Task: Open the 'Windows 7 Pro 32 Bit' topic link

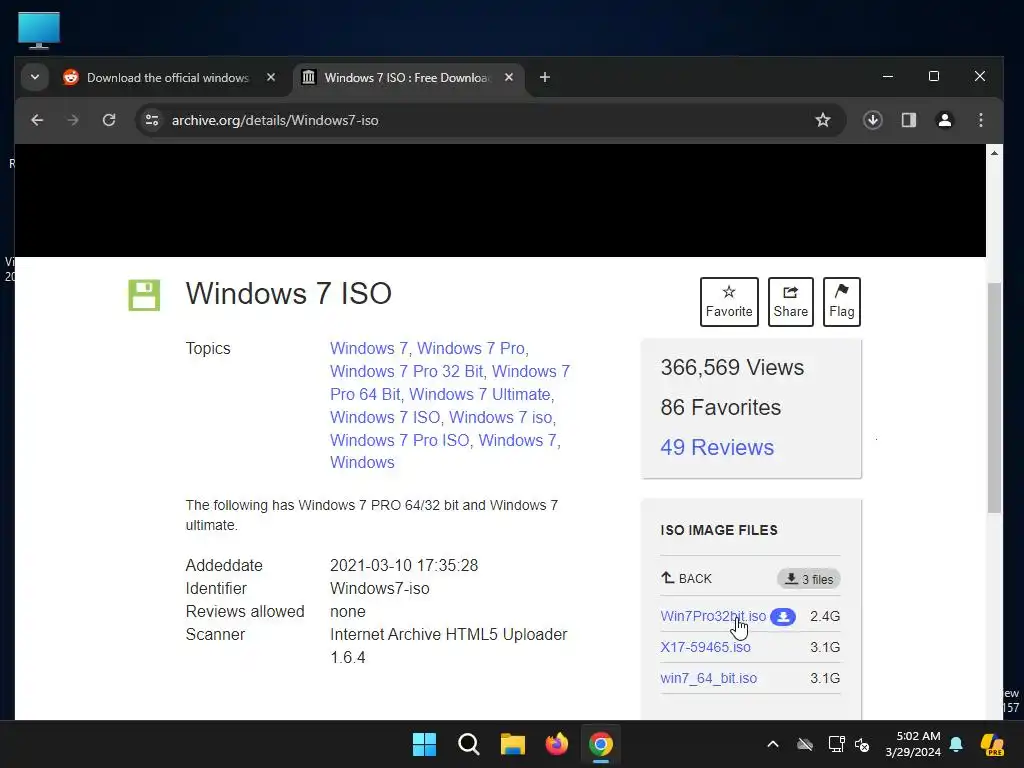Action: (406, 372)
